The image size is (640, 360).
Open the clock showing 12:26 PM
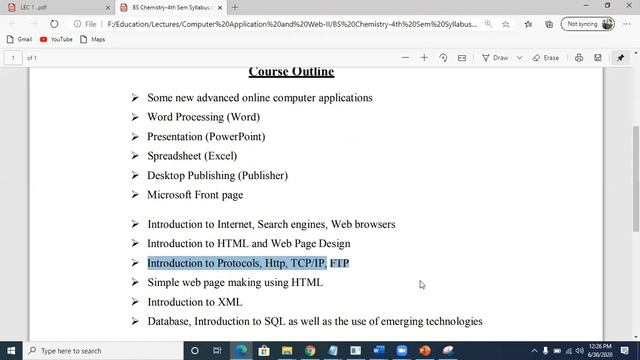(x=600, y=351)
